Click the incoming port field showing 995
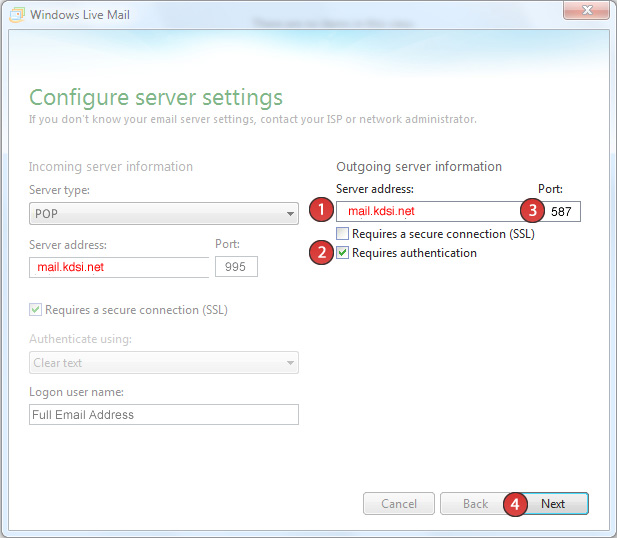The width and height of the screenshot is (617, 538). 236,267
